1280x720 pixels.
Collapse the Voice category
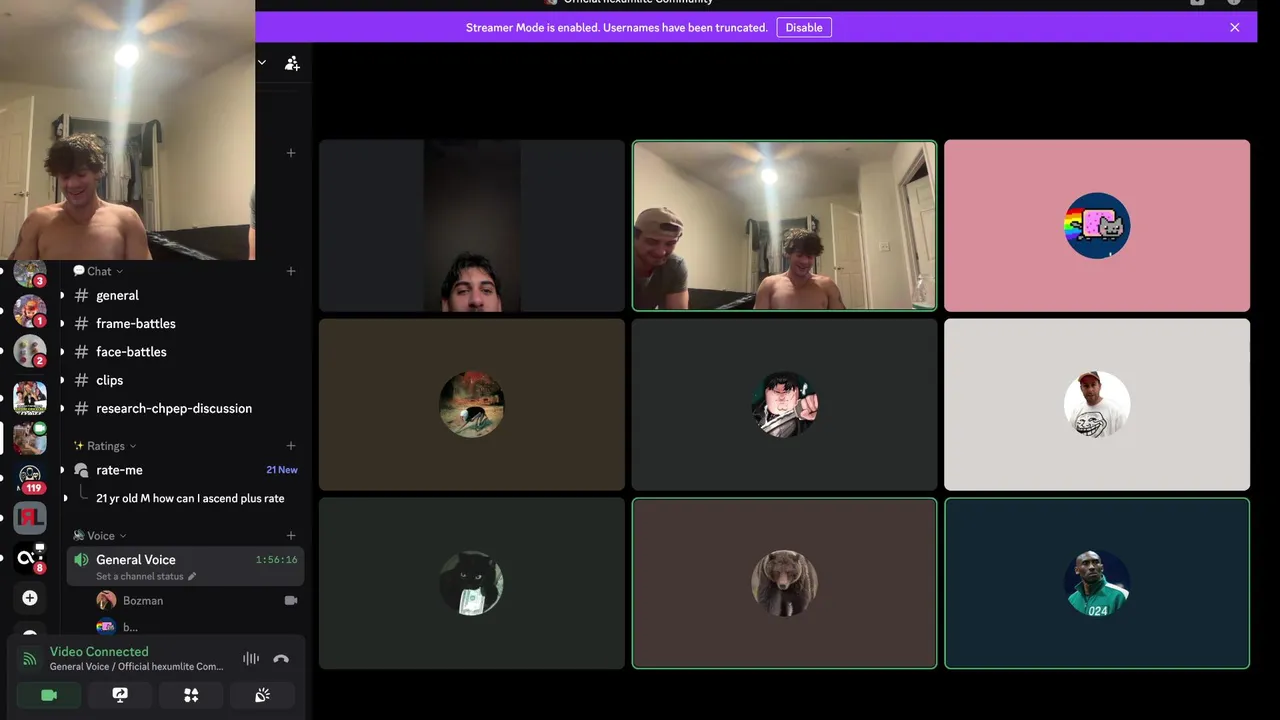tap(100, 536)
